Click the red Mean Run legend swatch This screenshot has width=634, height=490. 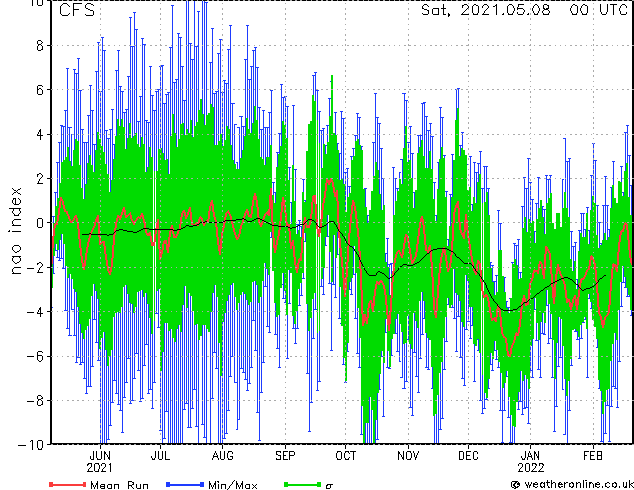[68, 484]
